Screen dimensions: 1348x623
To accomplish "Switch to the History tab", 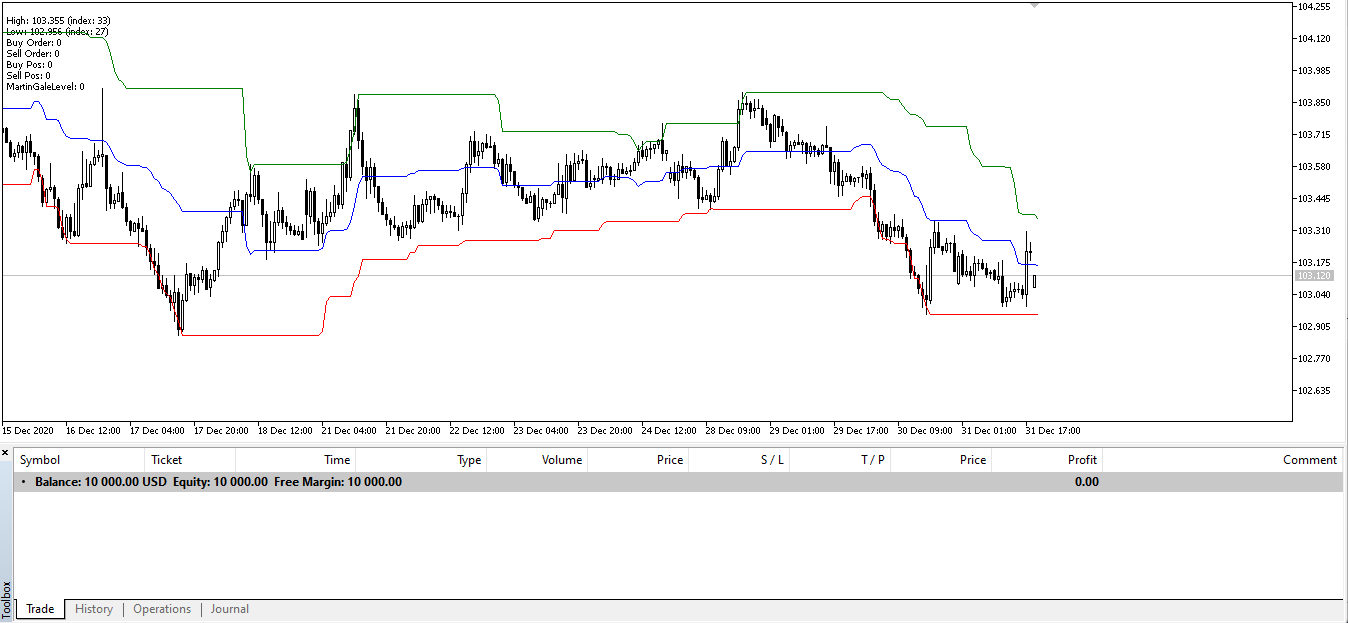I will point(94,609).
